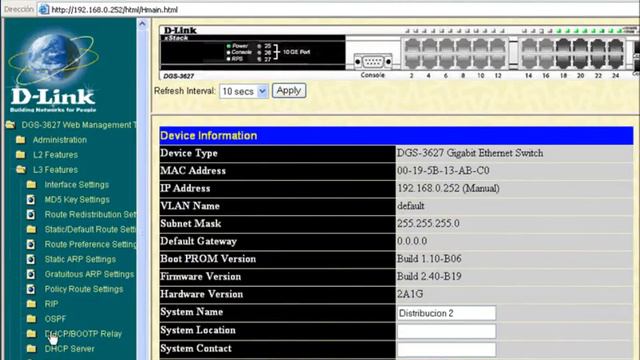Screen dimensions: 640x360
Task: Click the browser address bar URL
Action: pyautogui.click(x=115, y=9)
